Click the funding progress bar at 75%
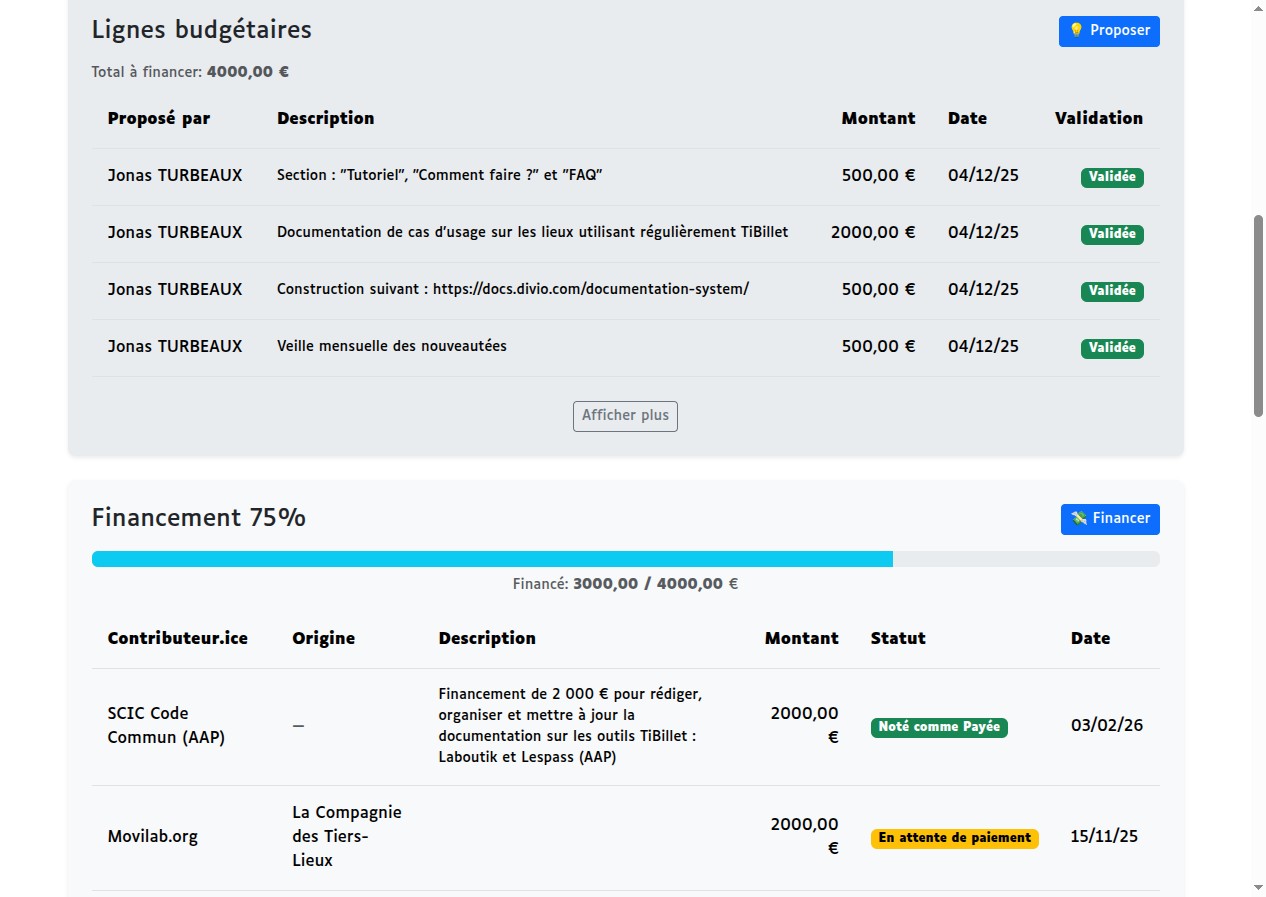This screenshot has width=1266, height=897. (625, 559)
